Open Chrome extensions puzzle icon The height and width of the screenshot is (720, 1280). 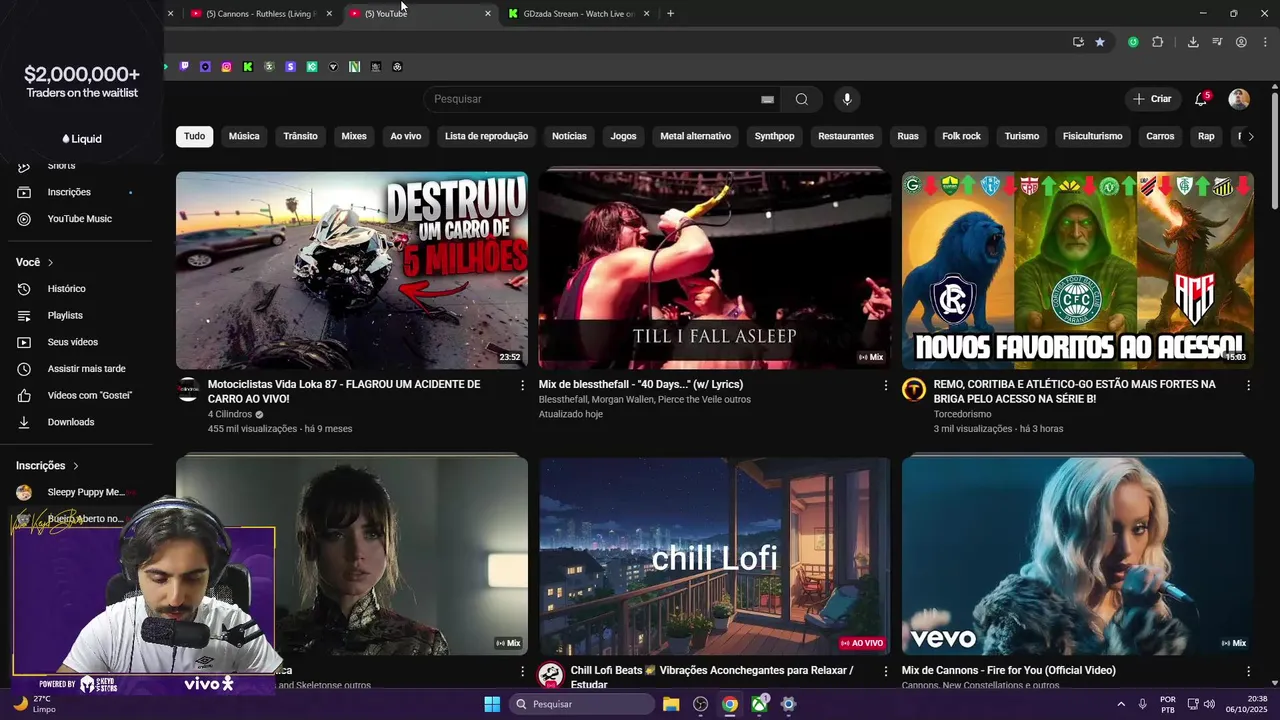pos(1158,42)
